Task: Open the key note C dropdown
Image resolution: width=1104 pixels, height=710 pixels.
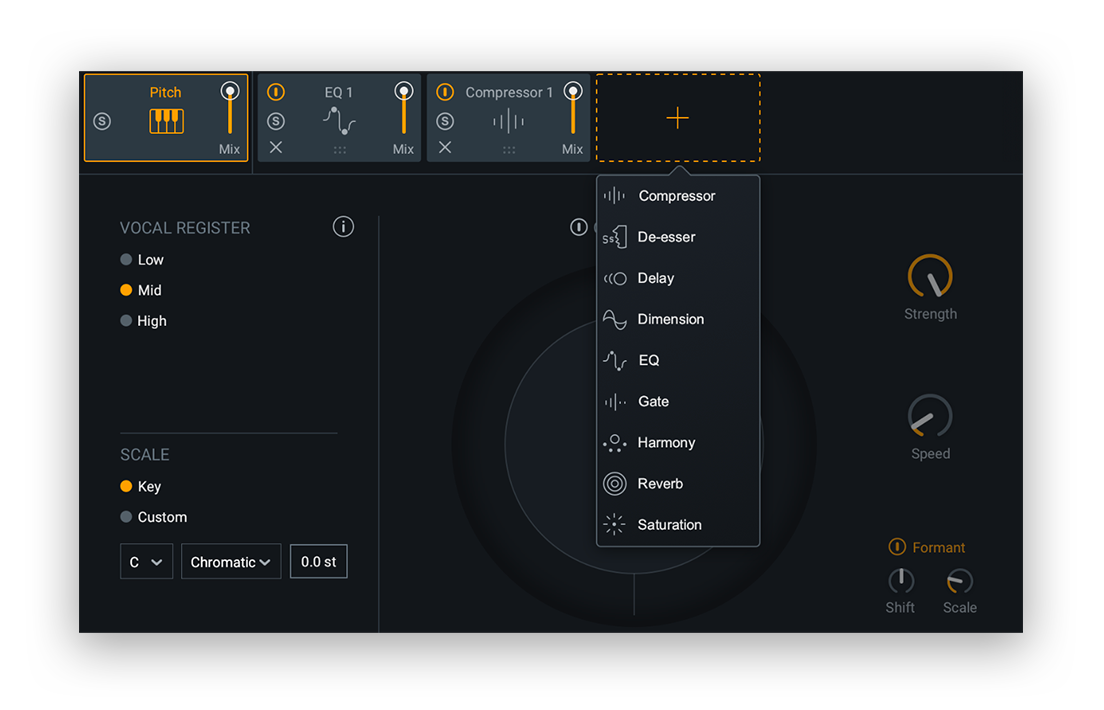Action: [x=146, y=562]
